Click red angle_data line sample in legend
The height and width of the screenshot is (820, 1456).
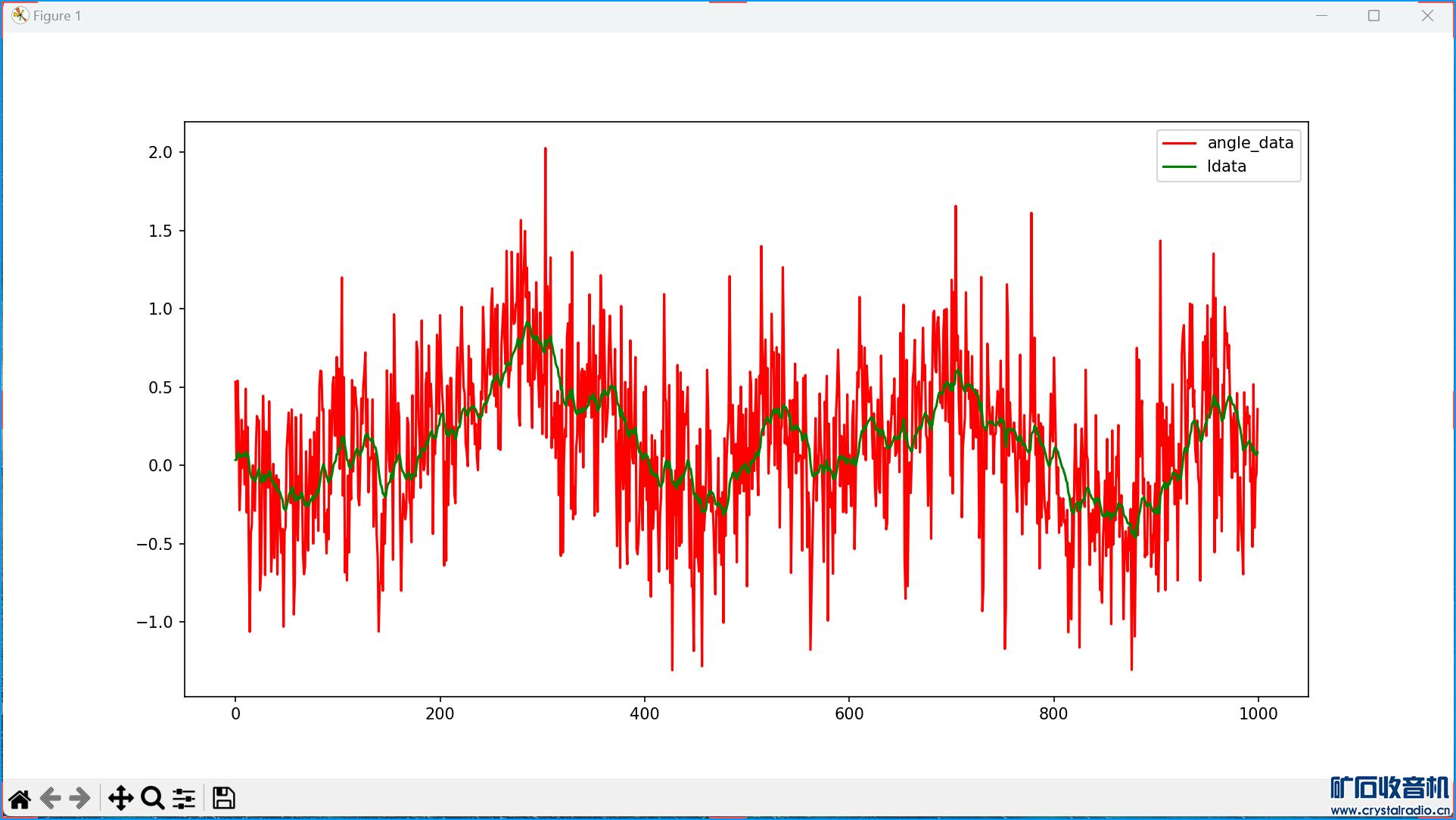click(1179, 143)
